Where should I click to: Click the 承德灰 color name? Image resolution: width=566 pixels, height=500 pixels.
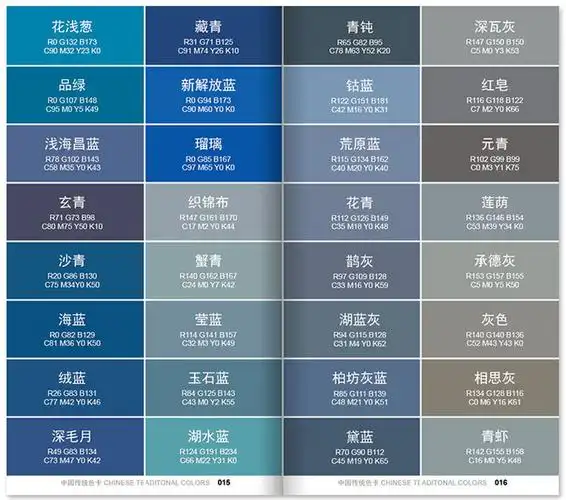coord(495,261)
